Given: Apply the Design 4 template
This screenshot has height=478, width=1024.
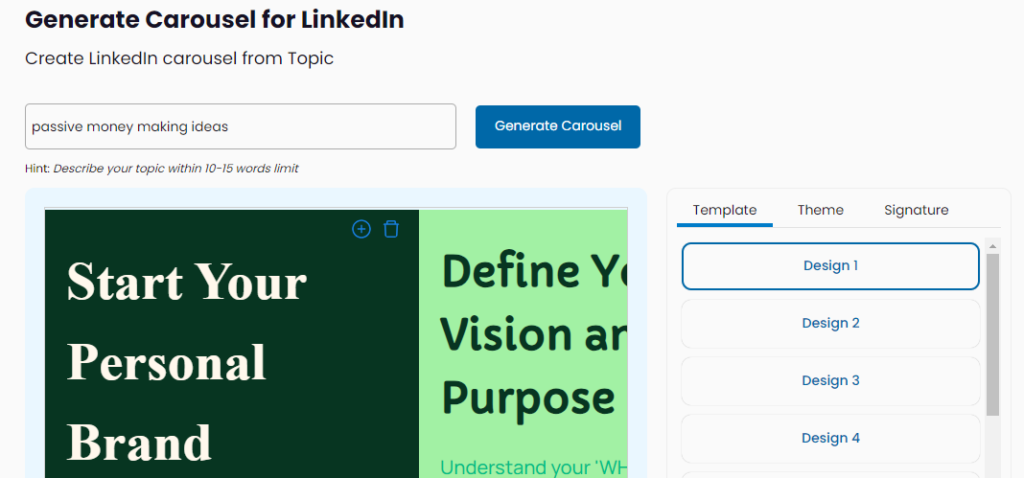Looking at the screenshot, I should tap(830, 438).
